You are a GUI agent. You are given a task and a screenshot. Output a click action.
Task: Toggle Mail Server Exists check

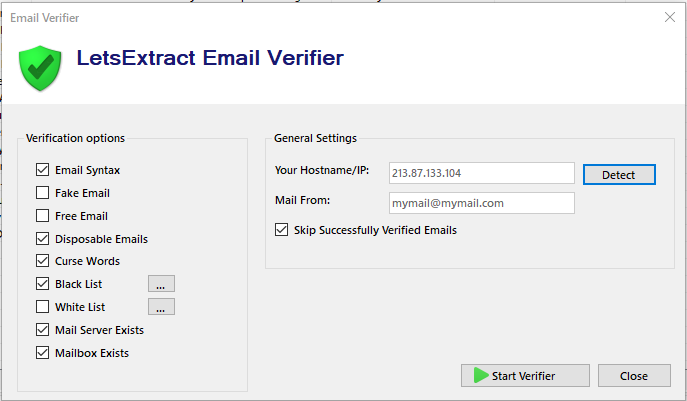coord(43,330)
